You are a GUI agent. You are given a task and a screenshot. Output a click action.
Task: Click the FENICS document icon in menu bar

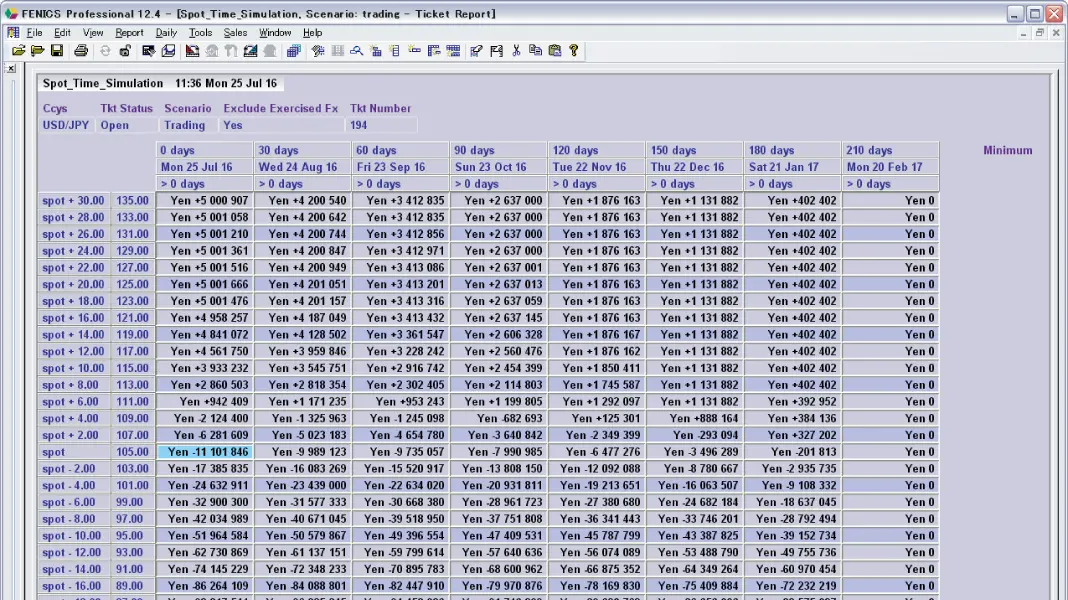point(13,32)
